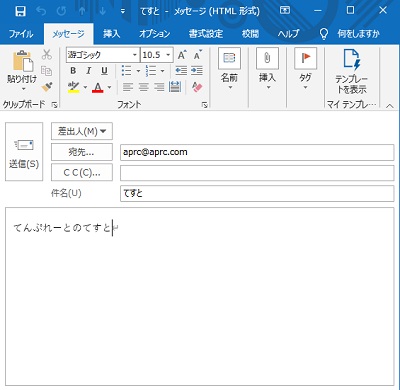This screenshot has width=400, height=390.
Task: Click the To field with aprc@aprc.com
Action: (x=257, y=152)
